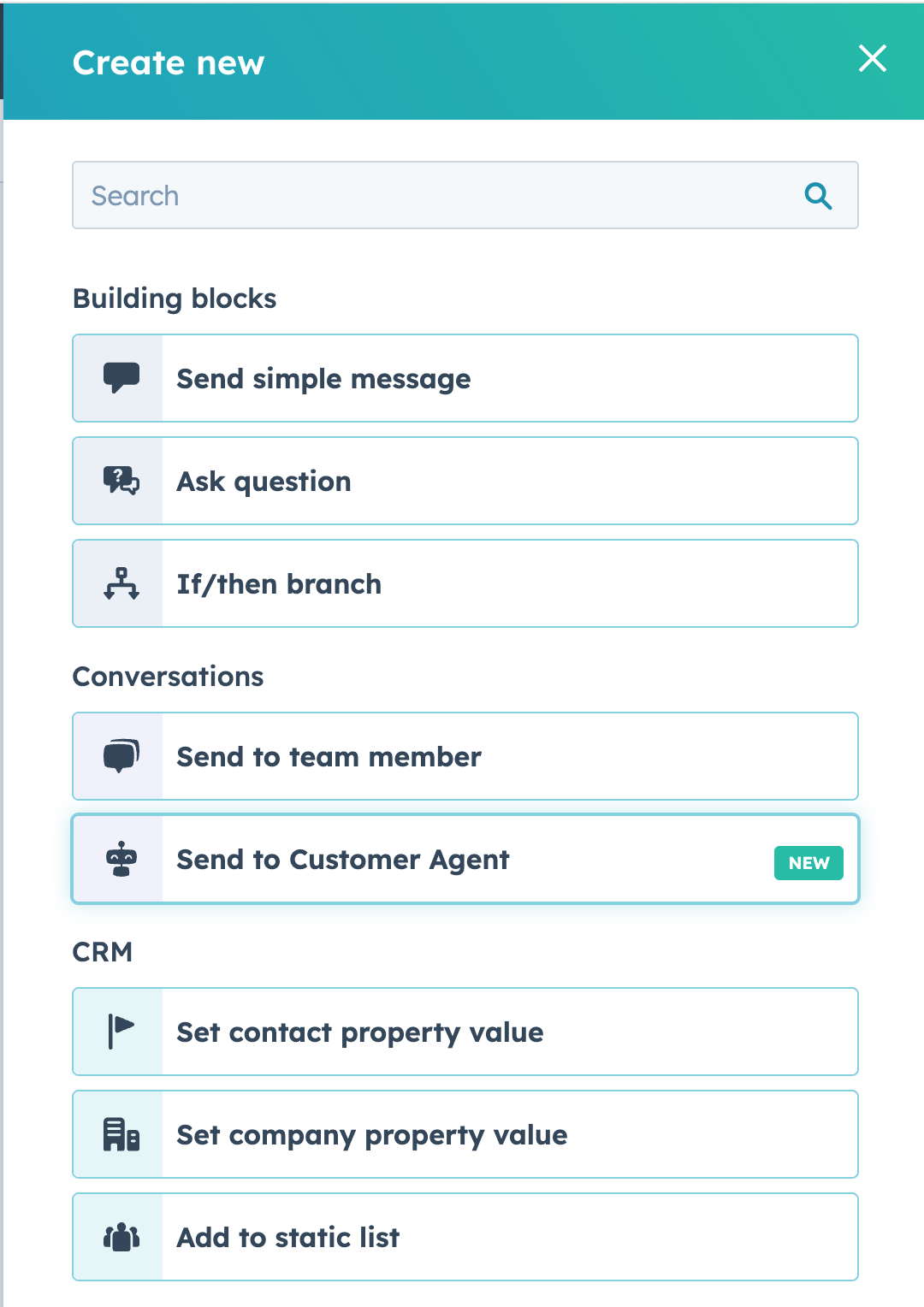This screenshot has width=924, height=1307.
Task: Add an If/then branch block
Action: coord(465,583)
